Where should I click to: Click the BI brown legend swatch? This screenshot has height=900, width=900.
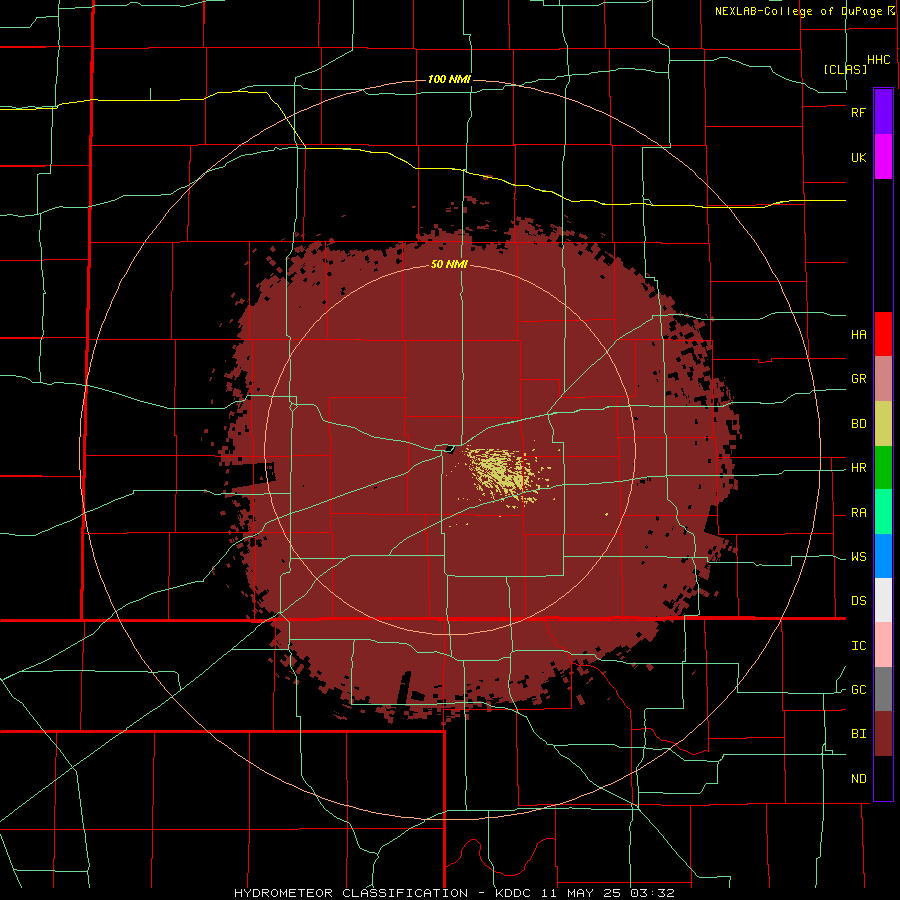coord(883,734)
